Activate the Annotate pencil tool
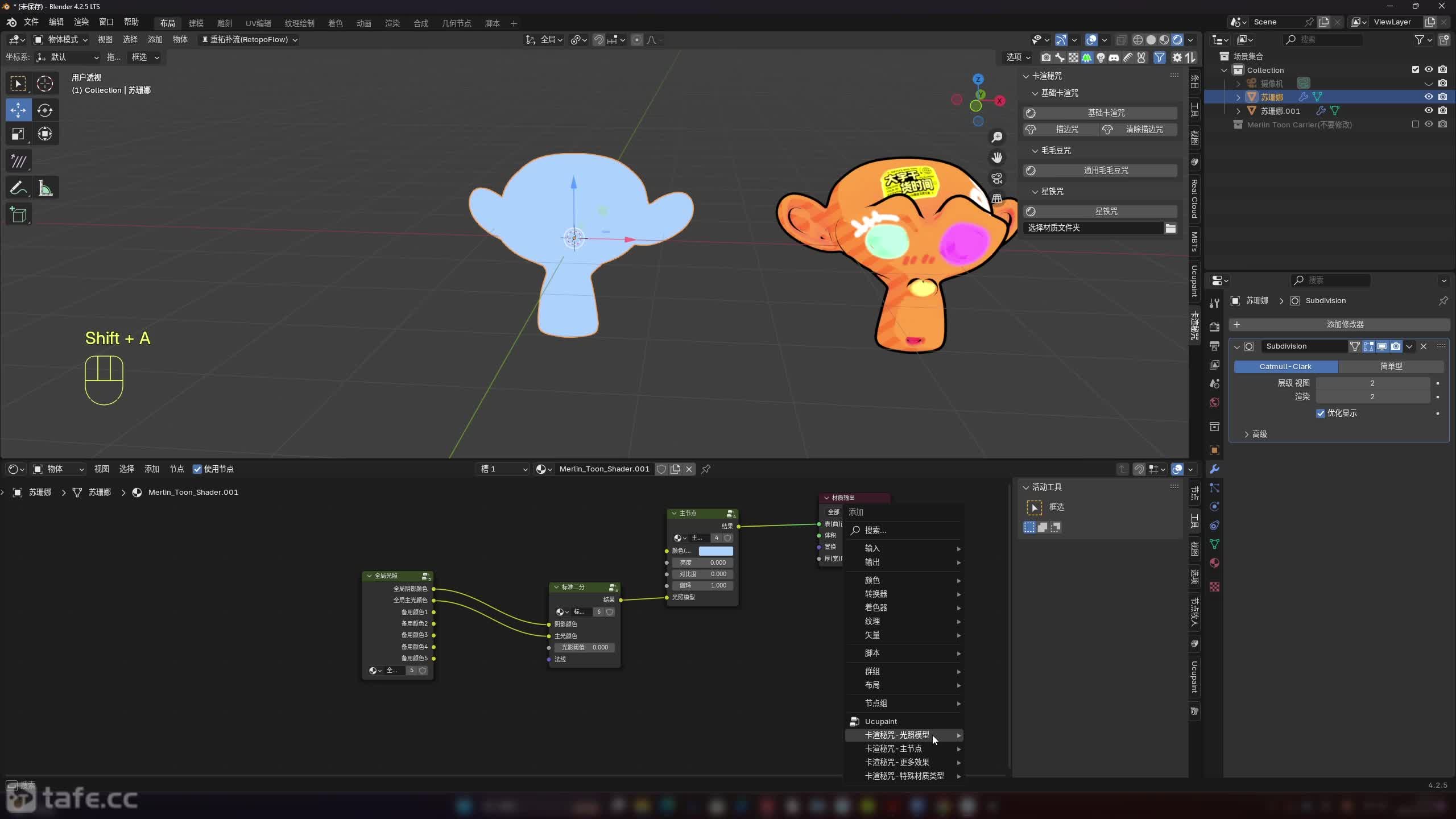This screenshot has width=1456, height=819. 18,188
